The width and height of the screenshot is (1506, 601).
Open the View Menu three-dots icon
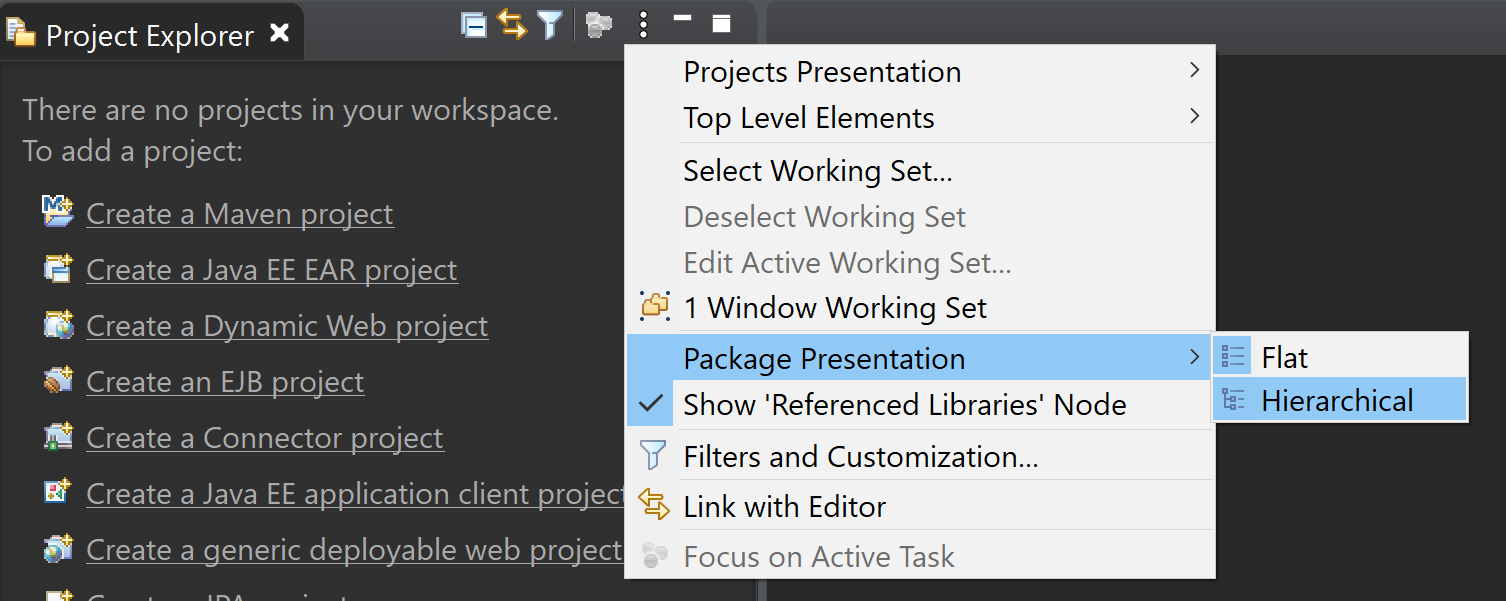pyautogui.click(x=644, y=25)
